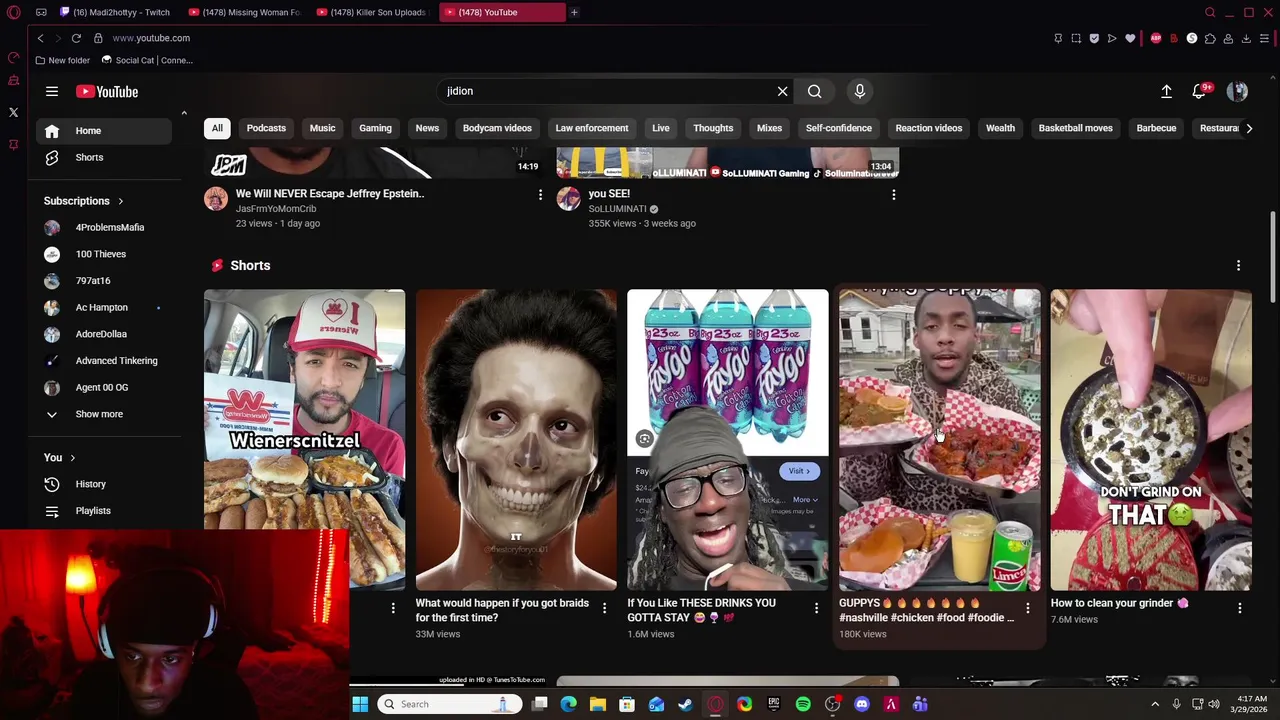Screen dimensions: 1280x720
Task: Open the Social Cat bookmark
Action: coord(147,60)
